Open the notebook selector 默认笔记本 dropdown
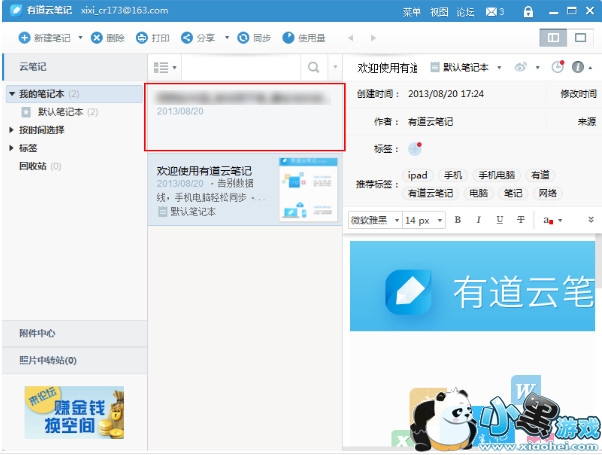The height and width of the screenshot is (455, 602). pos(466,68)
